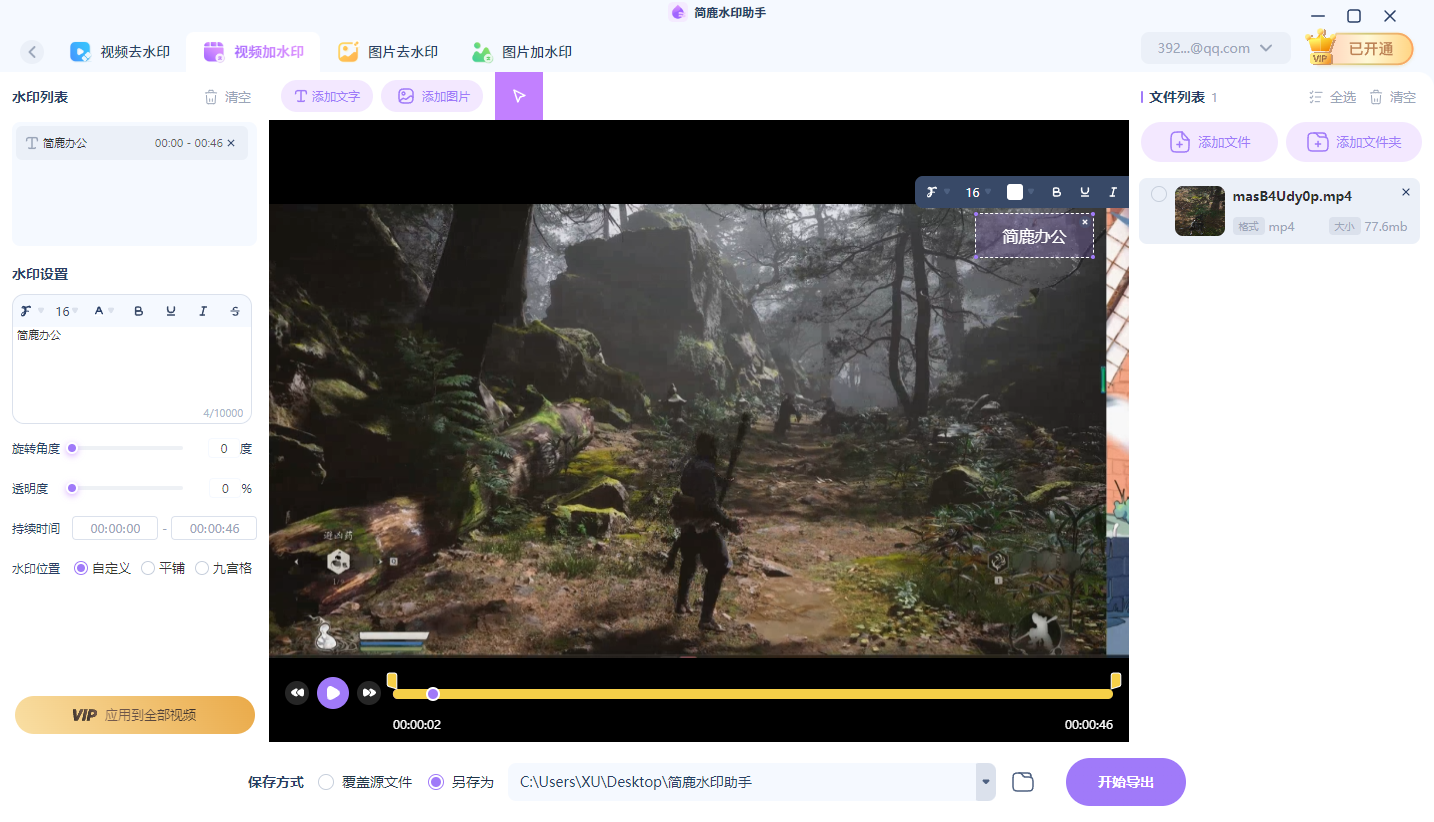Toggle italic in floating text toolbar
1434x822 pixels.
pyautogui.click(x=1112, y=192)
